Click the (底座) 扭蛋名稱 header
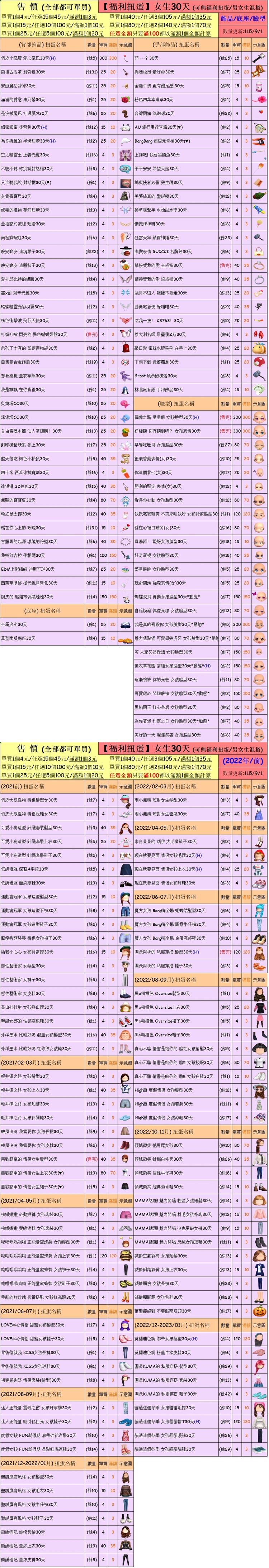This screenshot has width=269, height=1568. coord(43,610)
